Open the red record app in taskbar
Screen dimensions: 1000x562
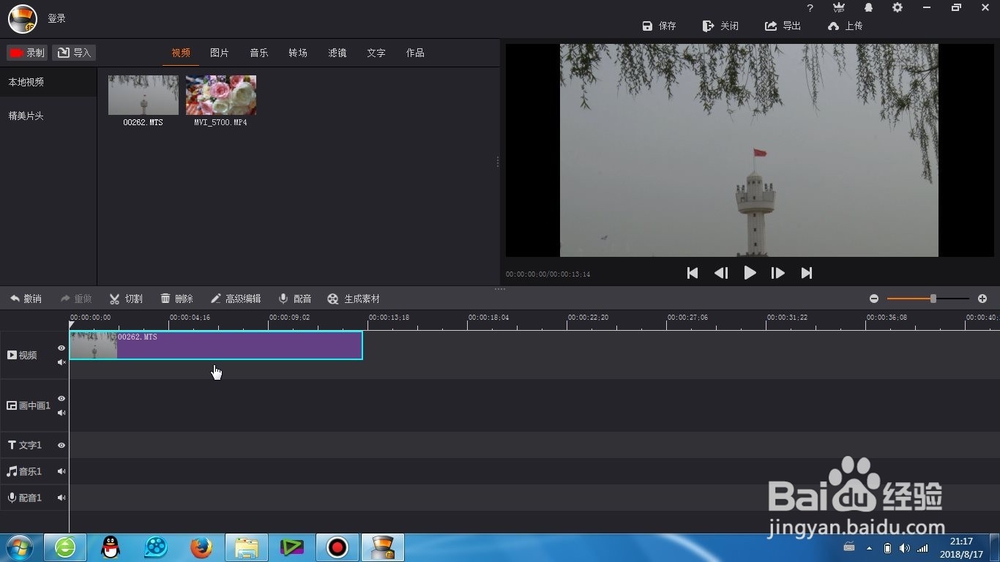(337, 547)
